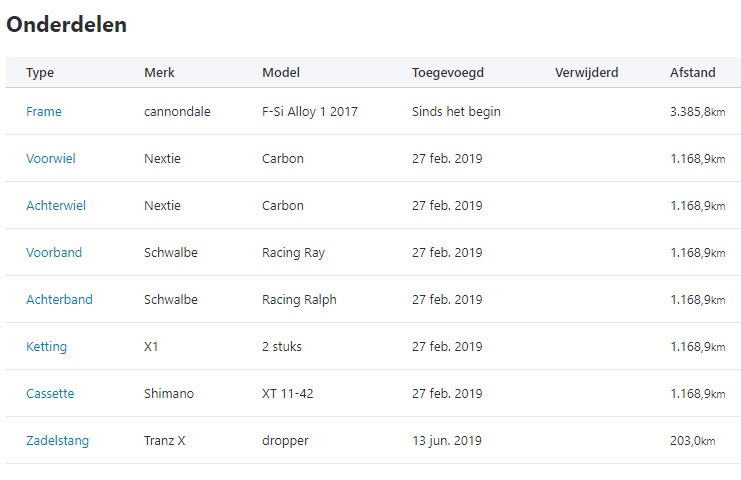Open the Achterband component link
The width and height of the screenshot is (741, 480).
tap(59, 300)
